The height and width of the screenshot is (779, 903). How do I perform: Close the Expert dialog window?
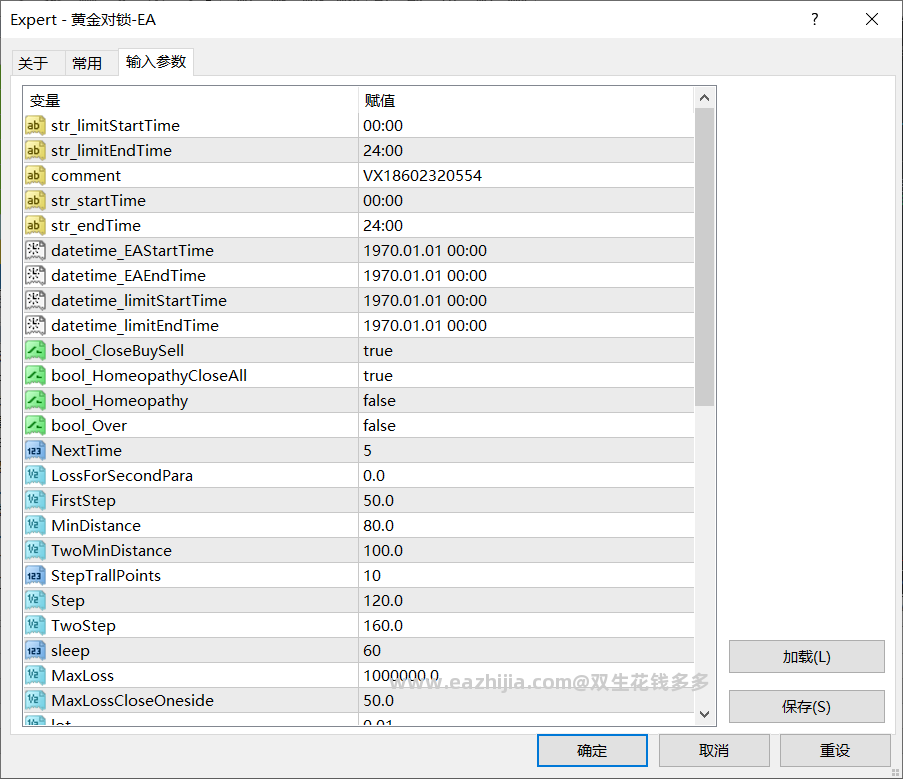coord(872,20)
